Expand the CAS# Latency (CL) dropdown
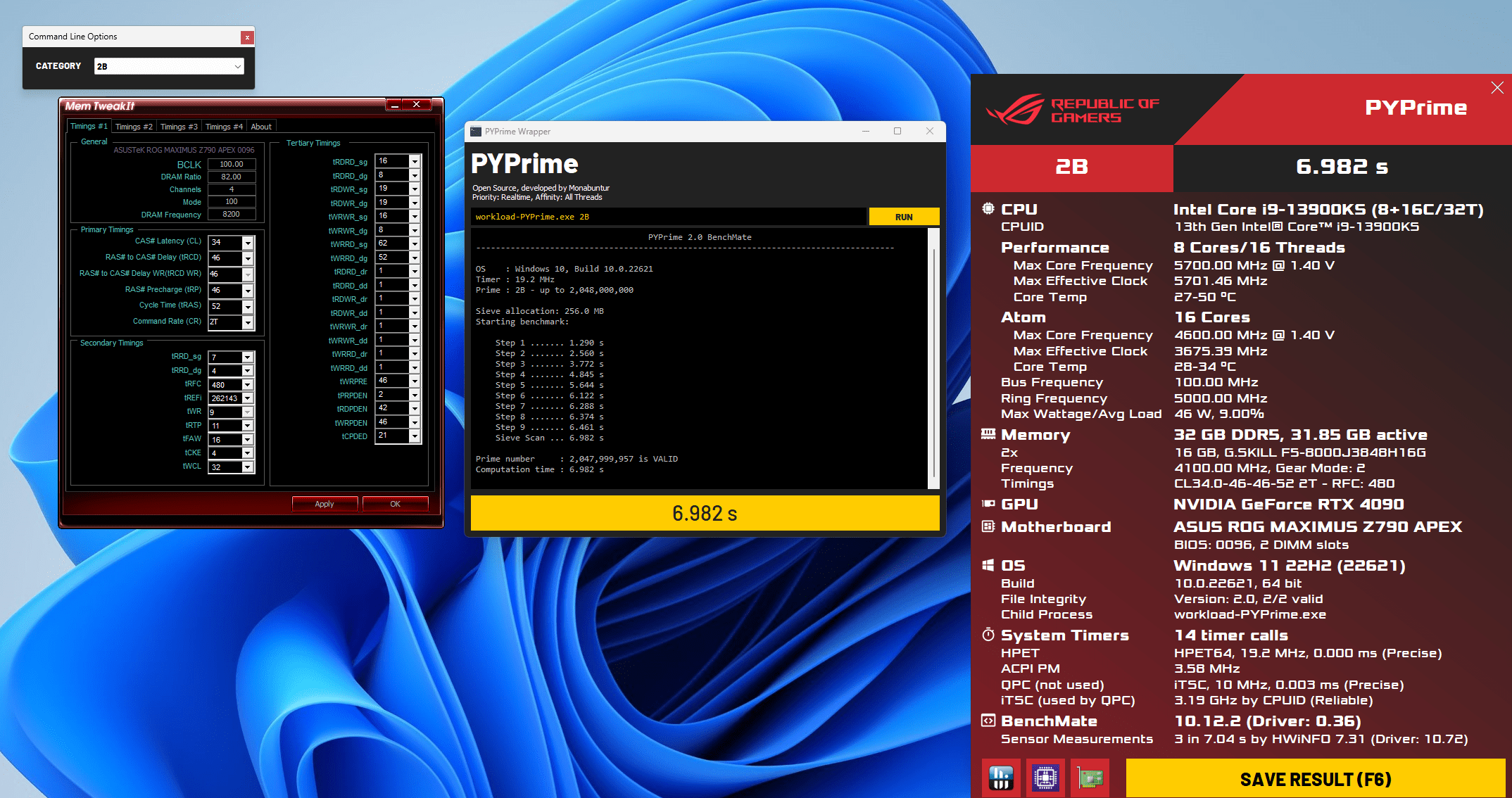The height and width of the screenshot is (798, 1512). tap(248, 242)
